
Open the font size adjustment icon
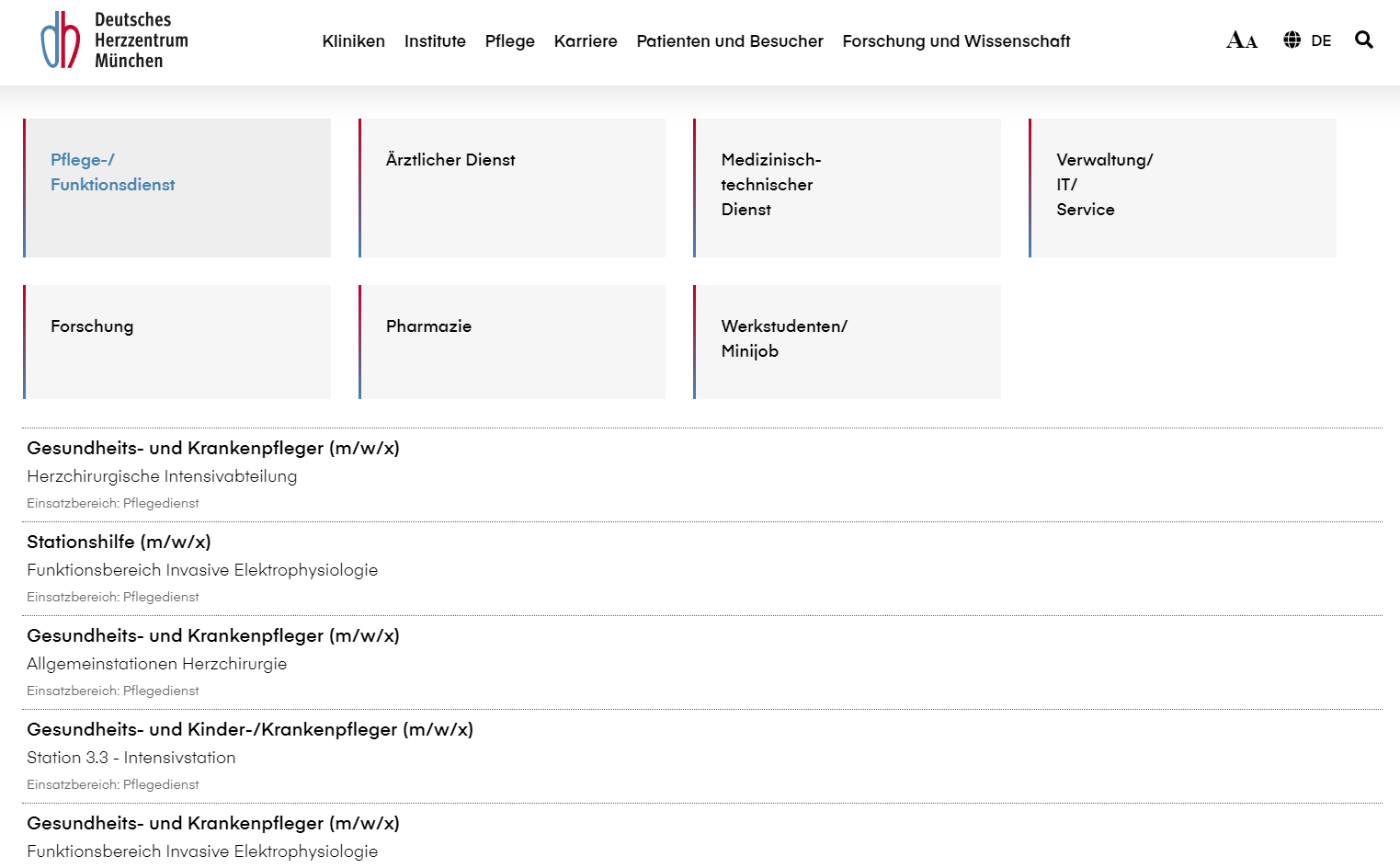point(1241,40)
